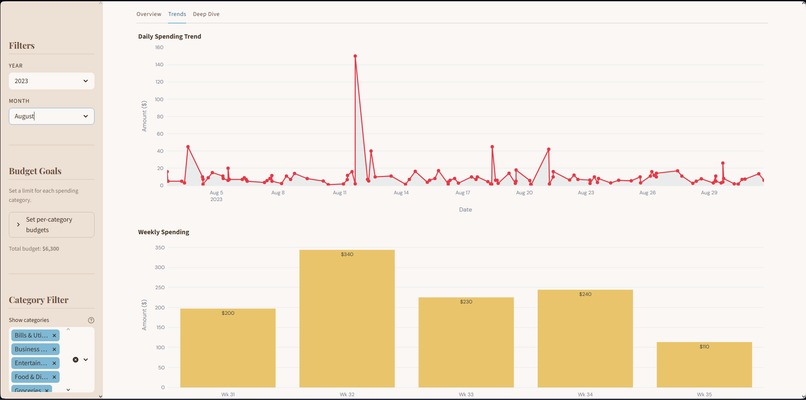Click the Aug 29 date axis label

pos(709,193)
